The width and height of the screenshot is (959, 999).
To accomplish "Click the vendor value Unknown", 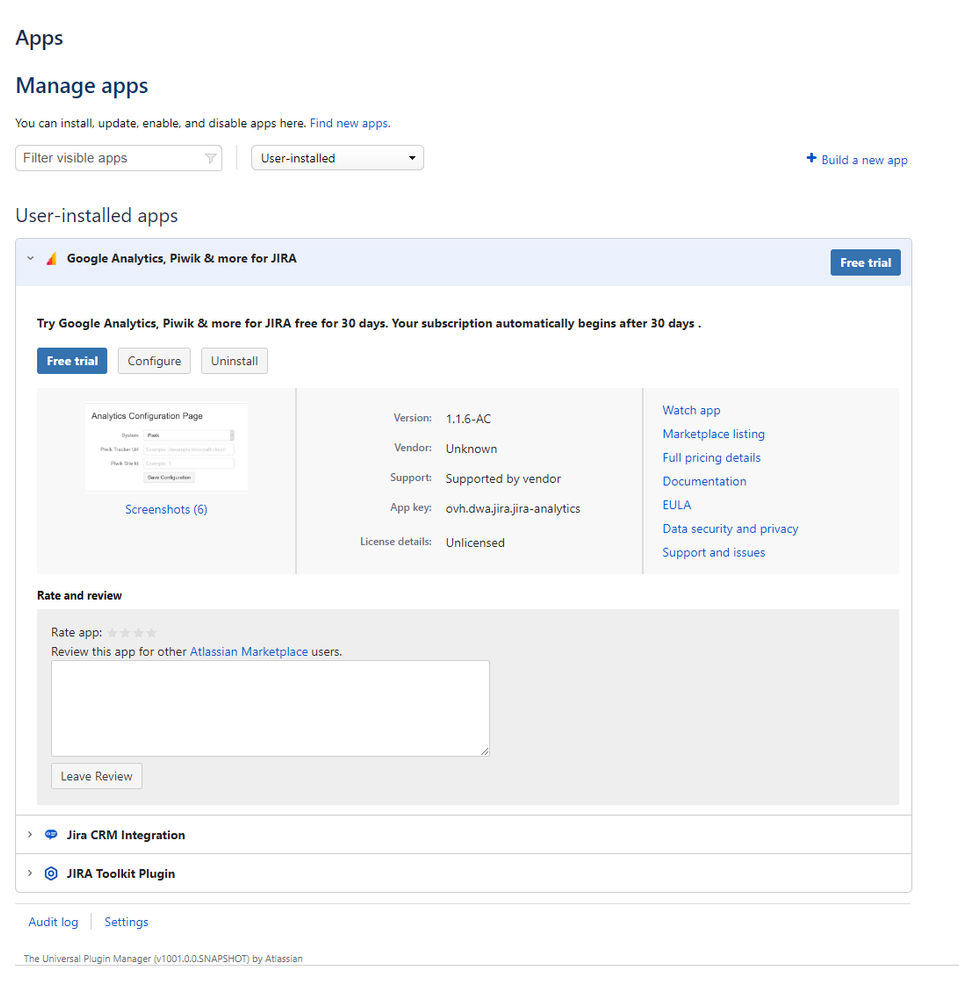I will tap(472, 449).
